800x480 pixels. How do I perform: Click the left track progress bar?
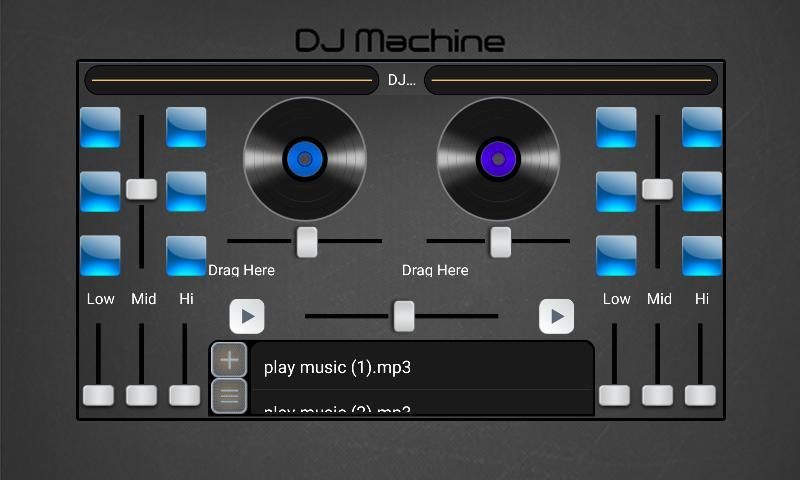pyautogui.click(x=231, y=80)
